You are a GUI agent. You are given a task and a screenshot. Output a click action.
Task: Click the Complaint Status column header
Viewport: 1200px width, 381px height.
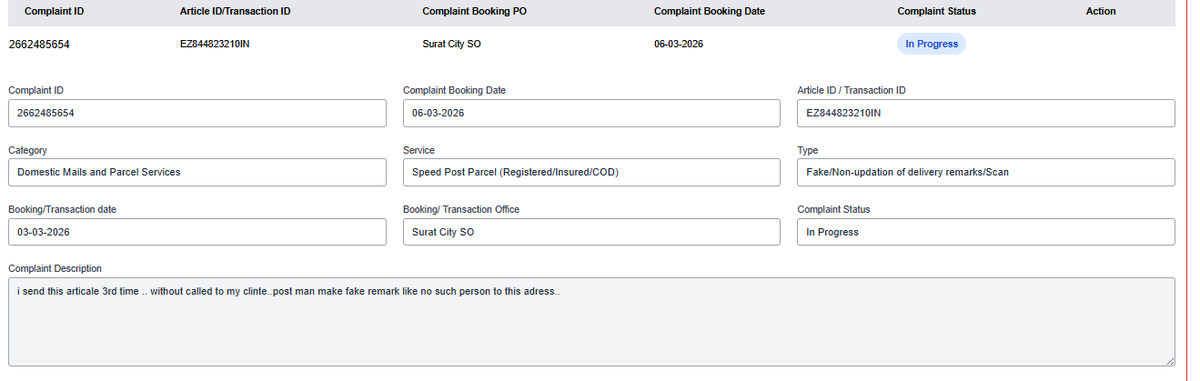pos(937,11)
